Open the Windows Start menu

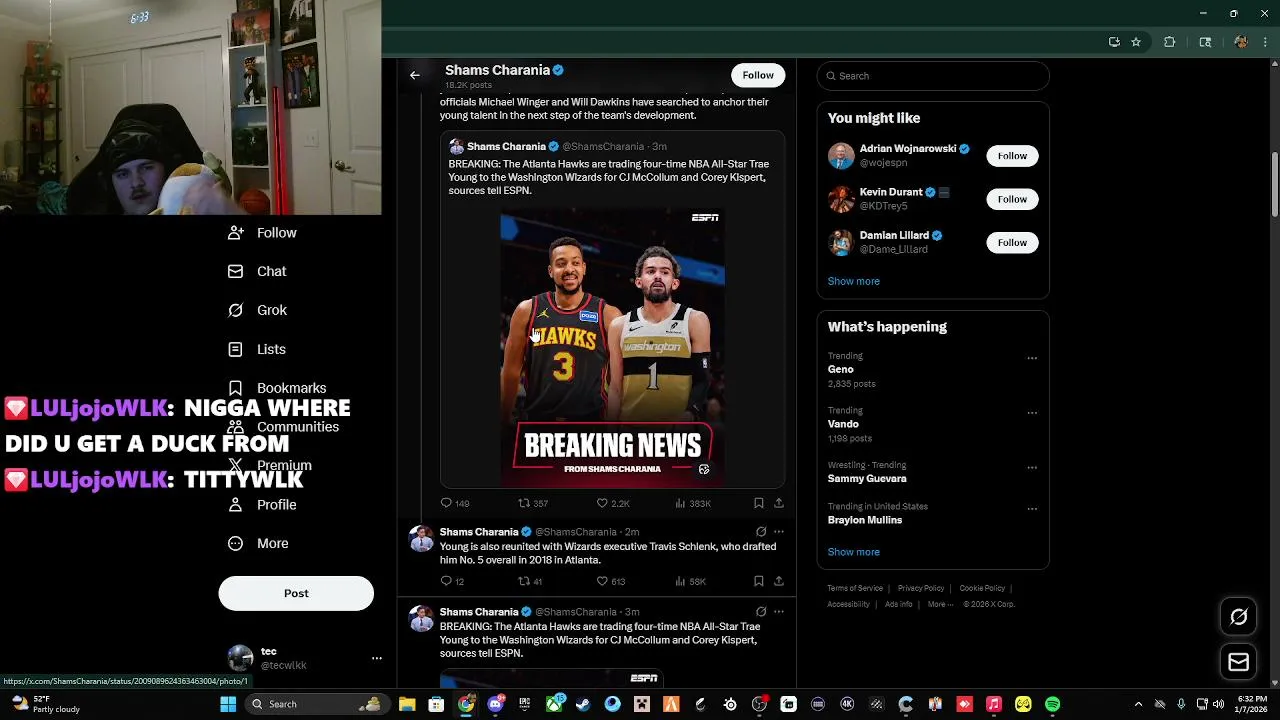228,704
